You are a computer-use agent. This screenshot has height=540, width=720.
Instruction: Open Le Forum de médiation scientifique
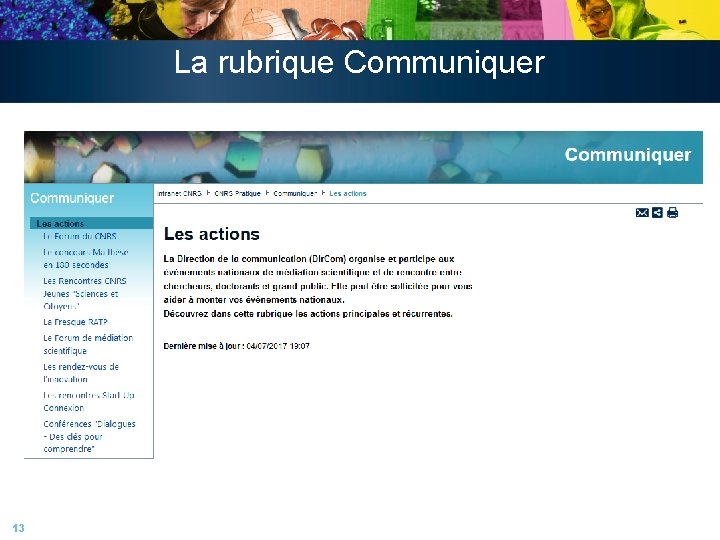click(x=88, y=344)
